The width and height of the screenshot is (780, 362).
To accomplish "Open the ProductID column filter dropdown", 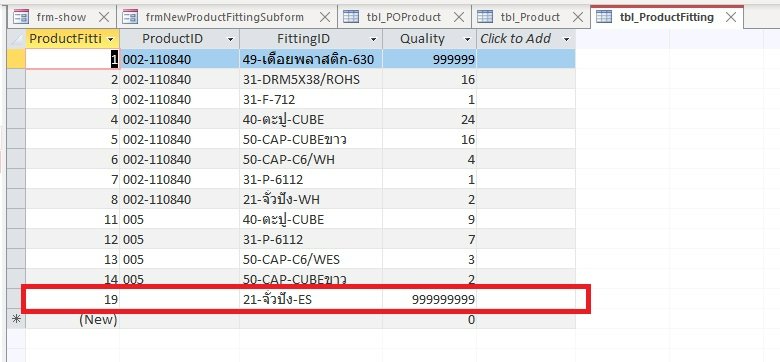I will (230, 39).
